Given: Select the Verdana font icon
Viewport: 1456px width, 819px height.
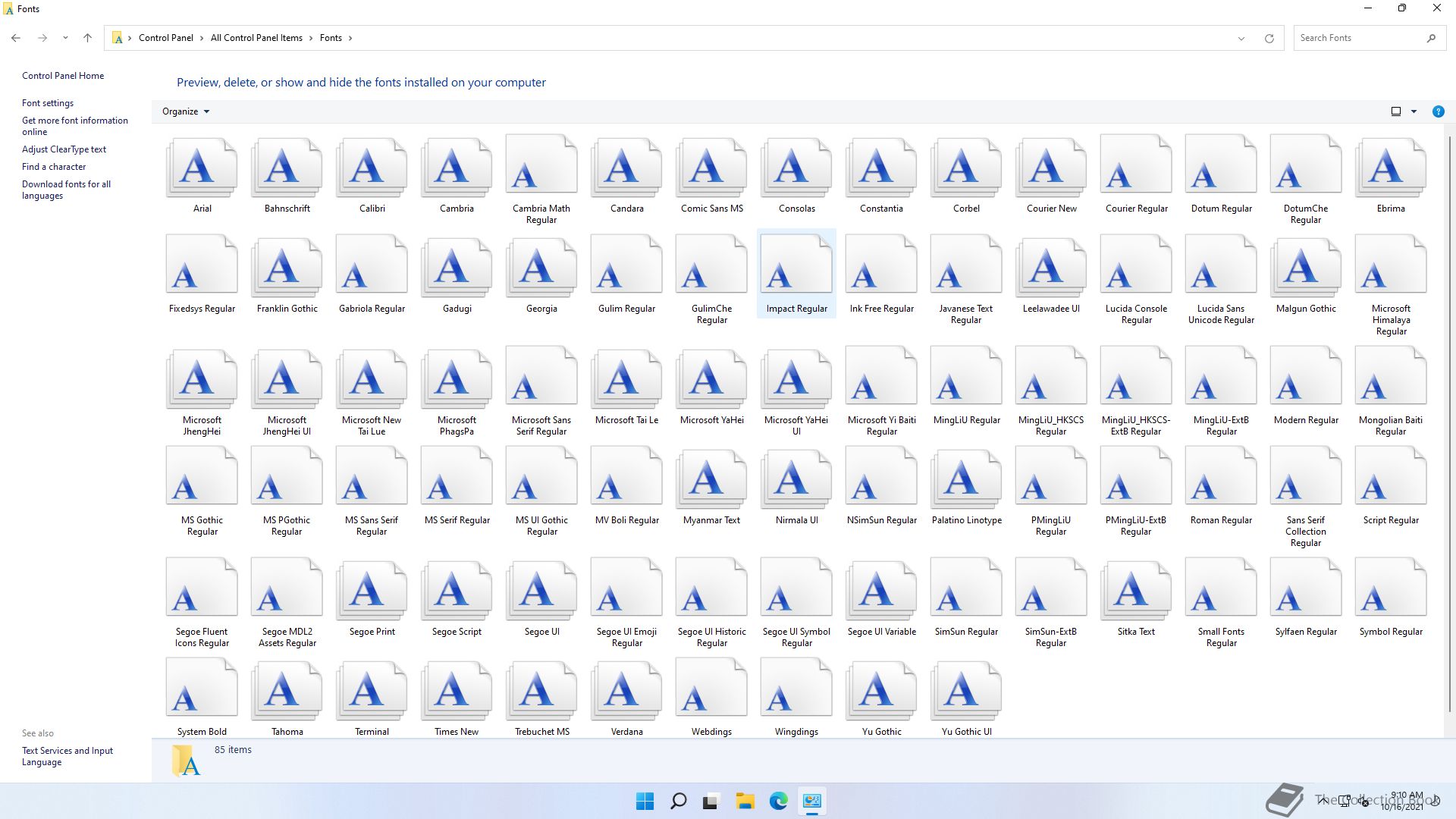Looking at the screenshot, I should pos(626,689).
